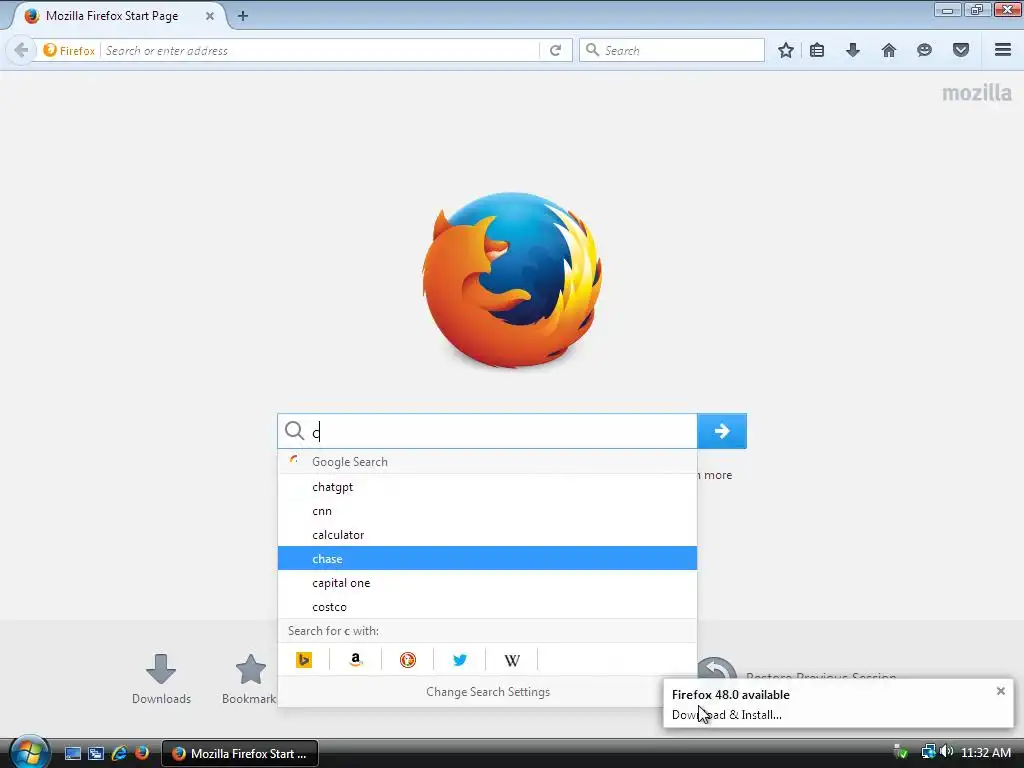Search with Twitter engine icon
The width and height of the screenshot is (1024, 768).
pyautogui.click(x=460, y=660)
